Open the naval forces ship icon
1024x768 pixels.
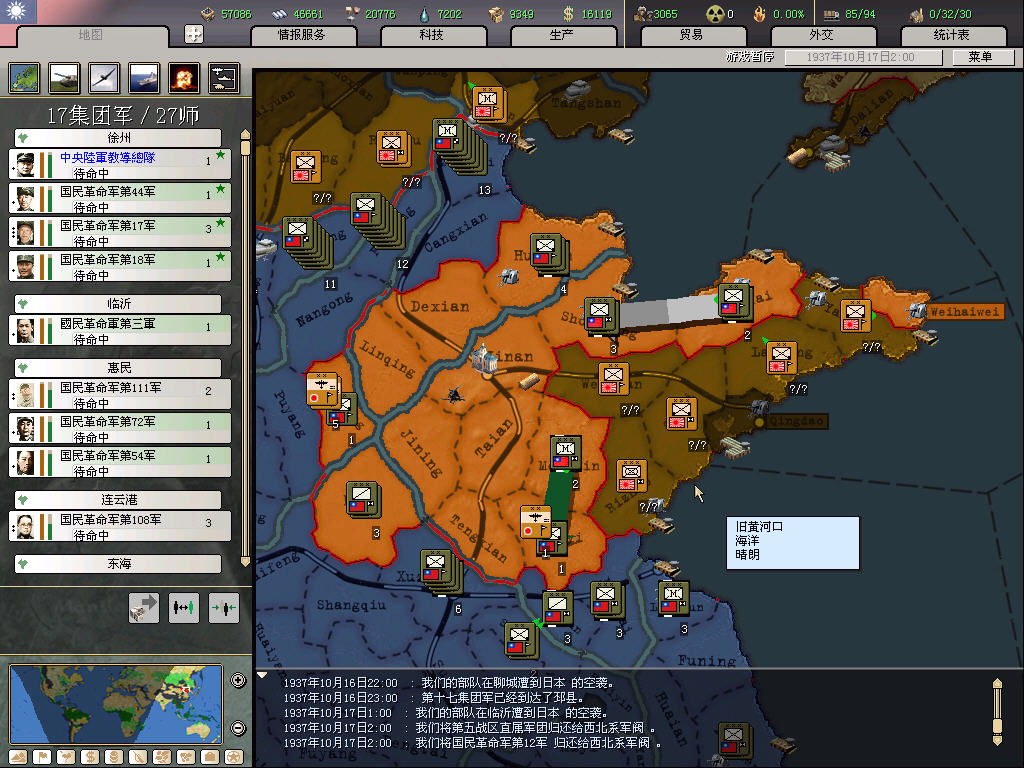coord(144,78)
